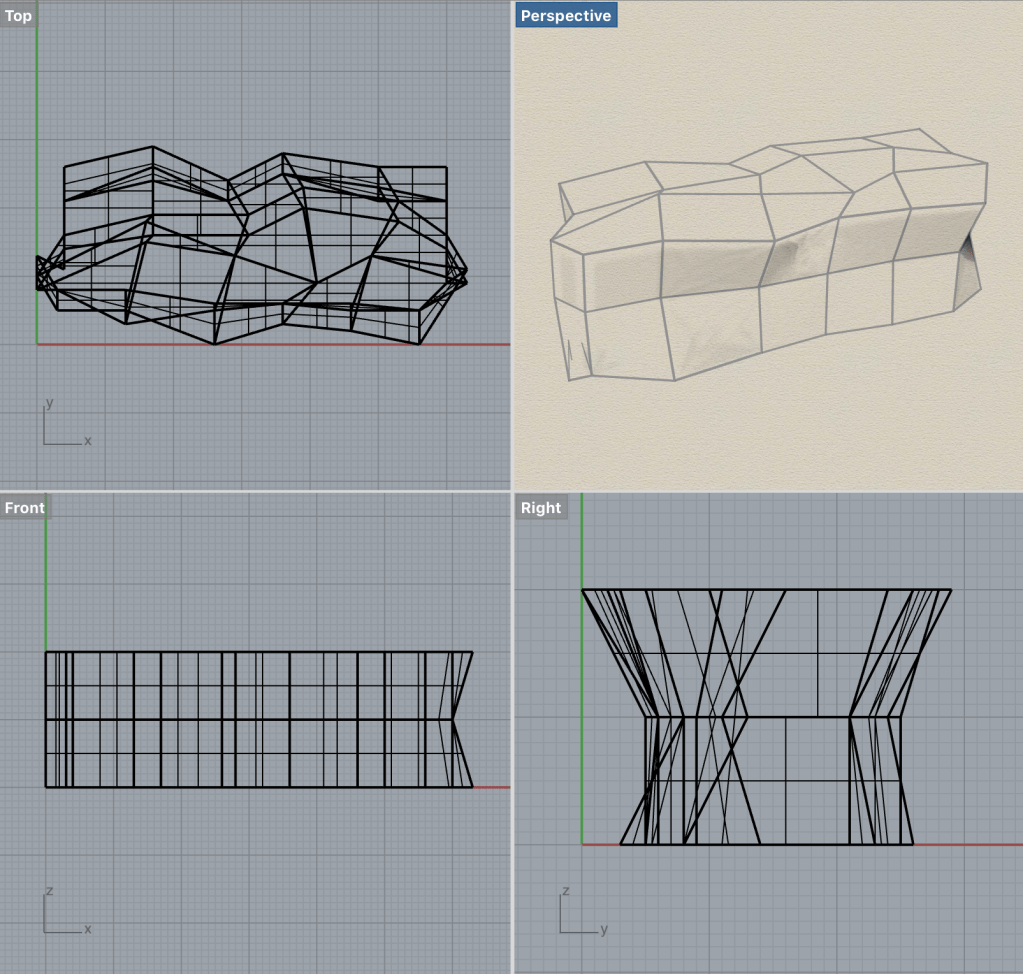The width and height of the screenshot is (1023, 974).
Task: Select the Front viewport label
Action: pyautogui.click(x=24, y=508)
